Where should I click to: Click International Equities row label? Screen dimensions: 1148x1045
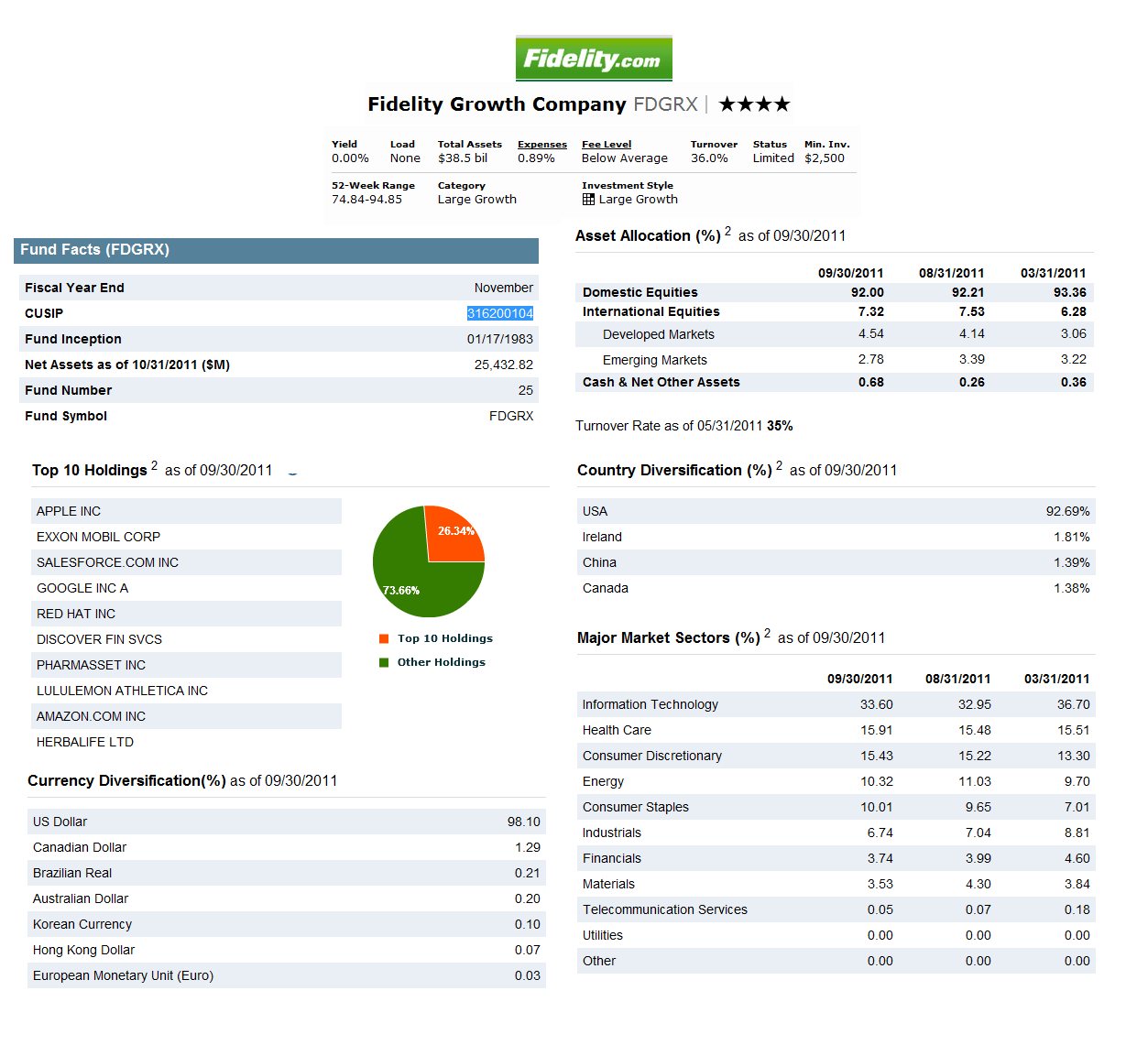click(x=651, y=311)
